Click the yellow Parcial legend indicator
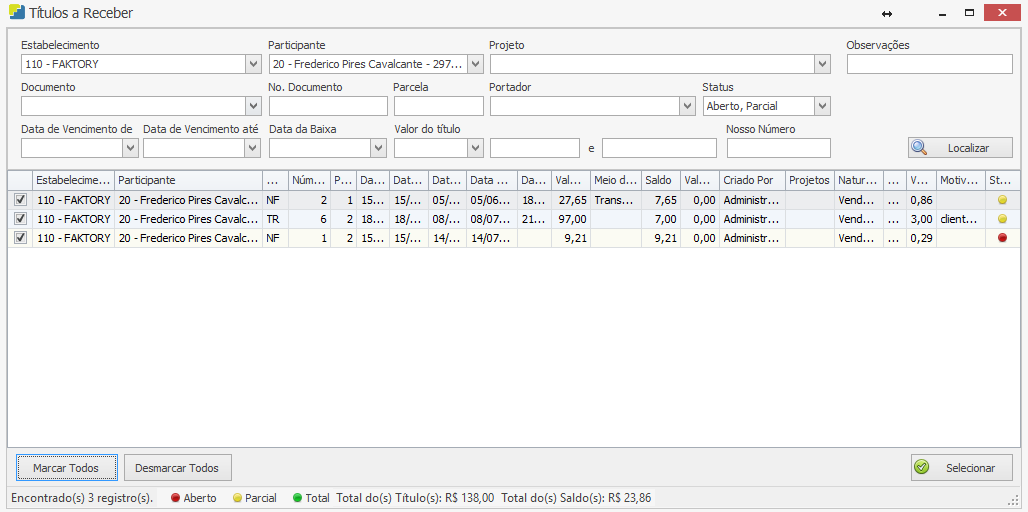 point(237,498)
